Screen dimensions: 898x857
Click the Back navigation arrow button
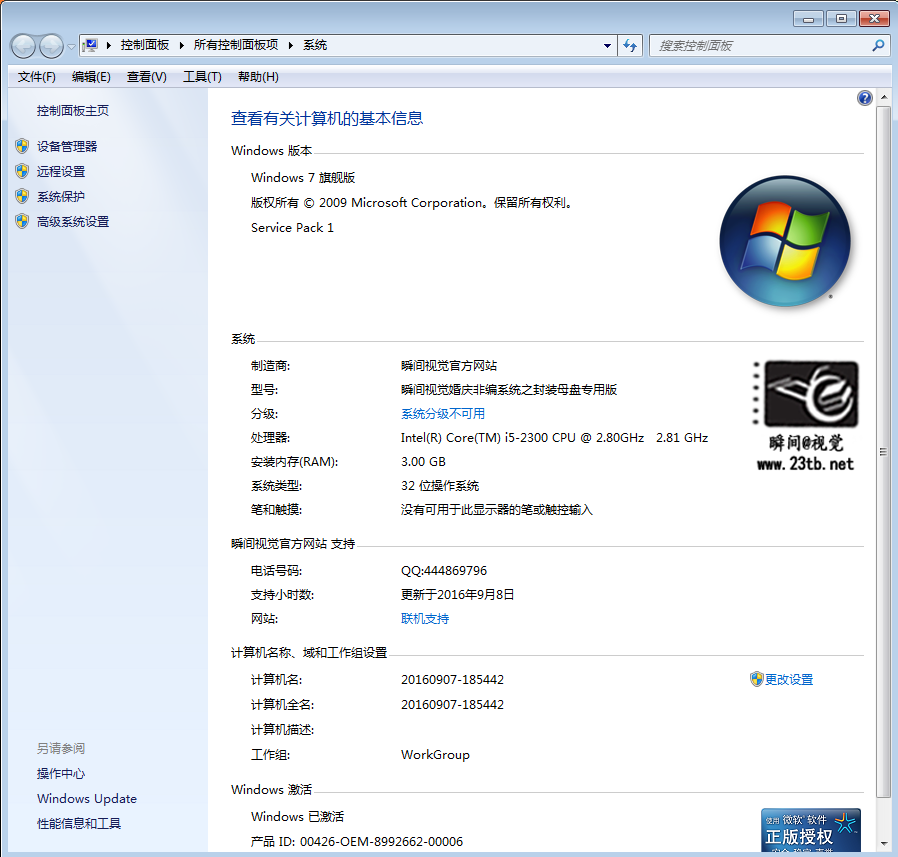[24, 46]
